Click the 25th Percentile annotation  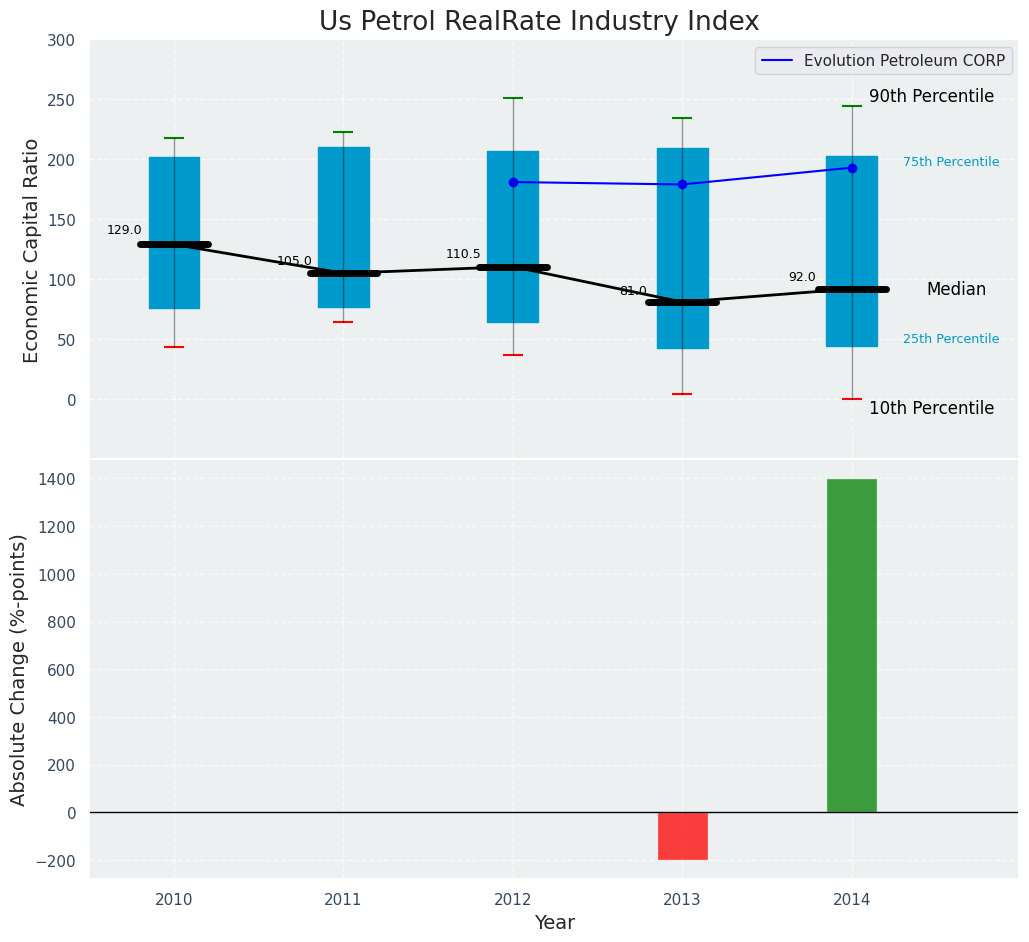click(950, 339)
